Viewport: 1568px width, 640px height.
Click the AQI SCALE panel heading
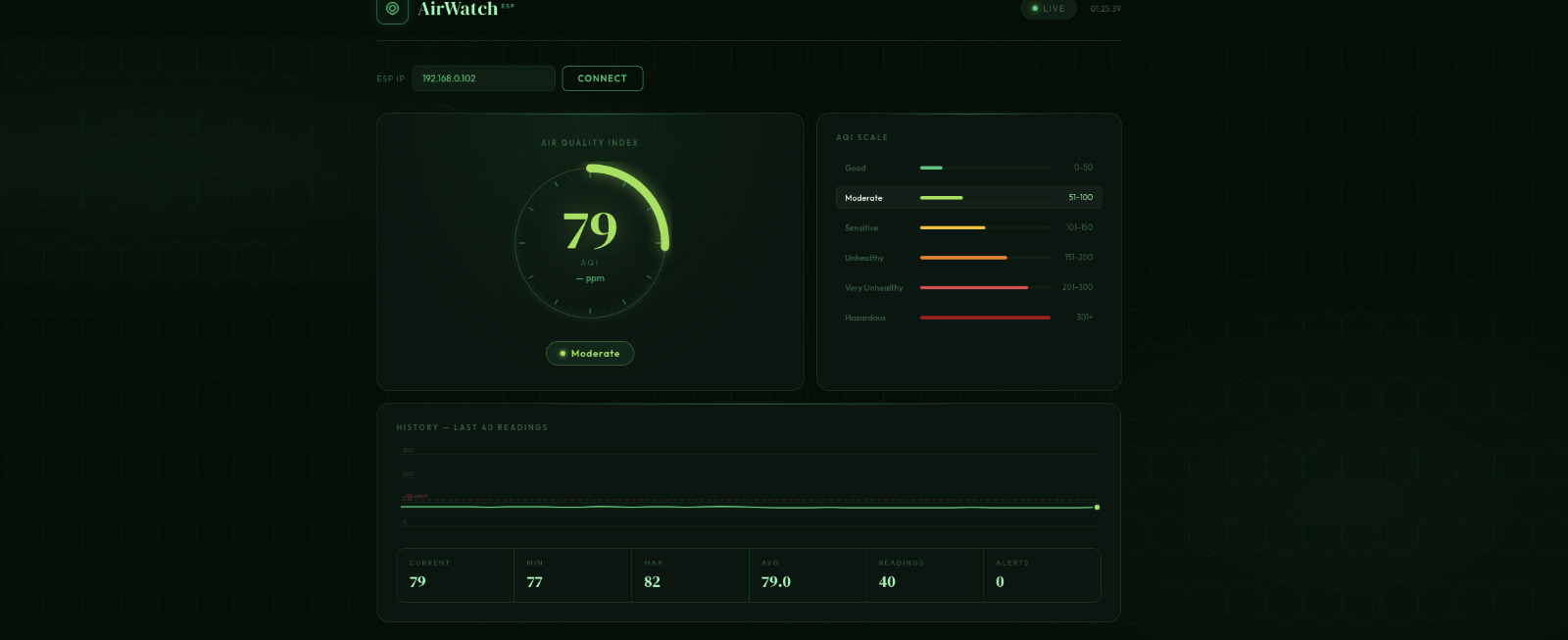[x=861, y=137]
